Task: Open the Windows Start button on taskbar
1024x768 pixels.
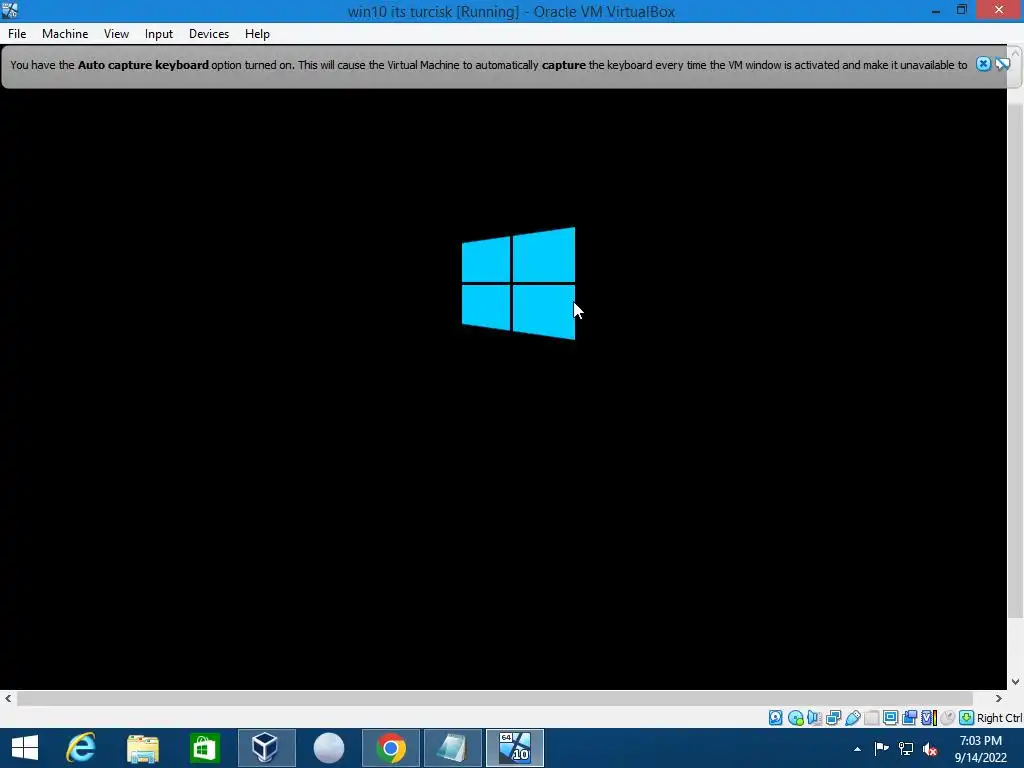Action: click(25, 748)
